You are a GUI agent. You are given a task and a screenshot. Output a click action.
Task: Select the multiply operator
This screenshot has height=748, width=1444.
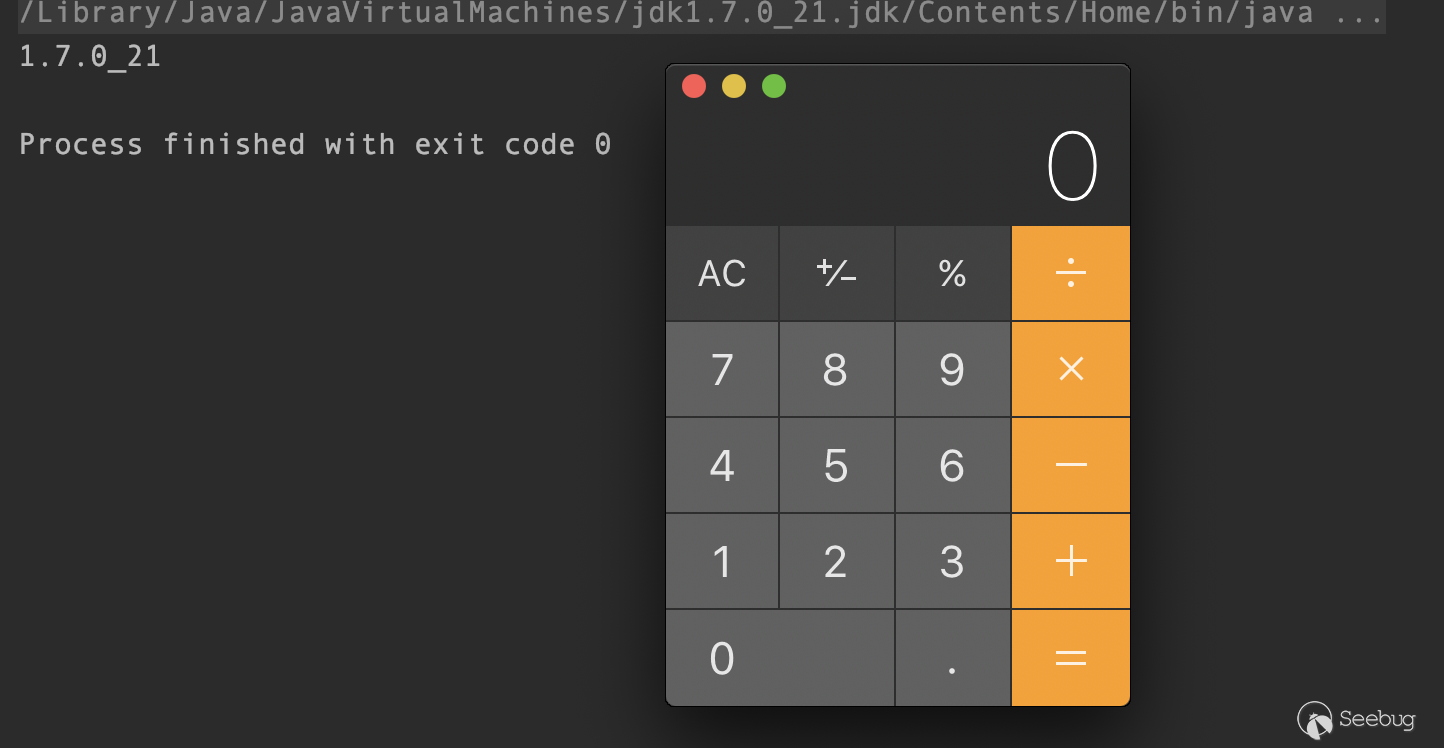coord(1071,369)
